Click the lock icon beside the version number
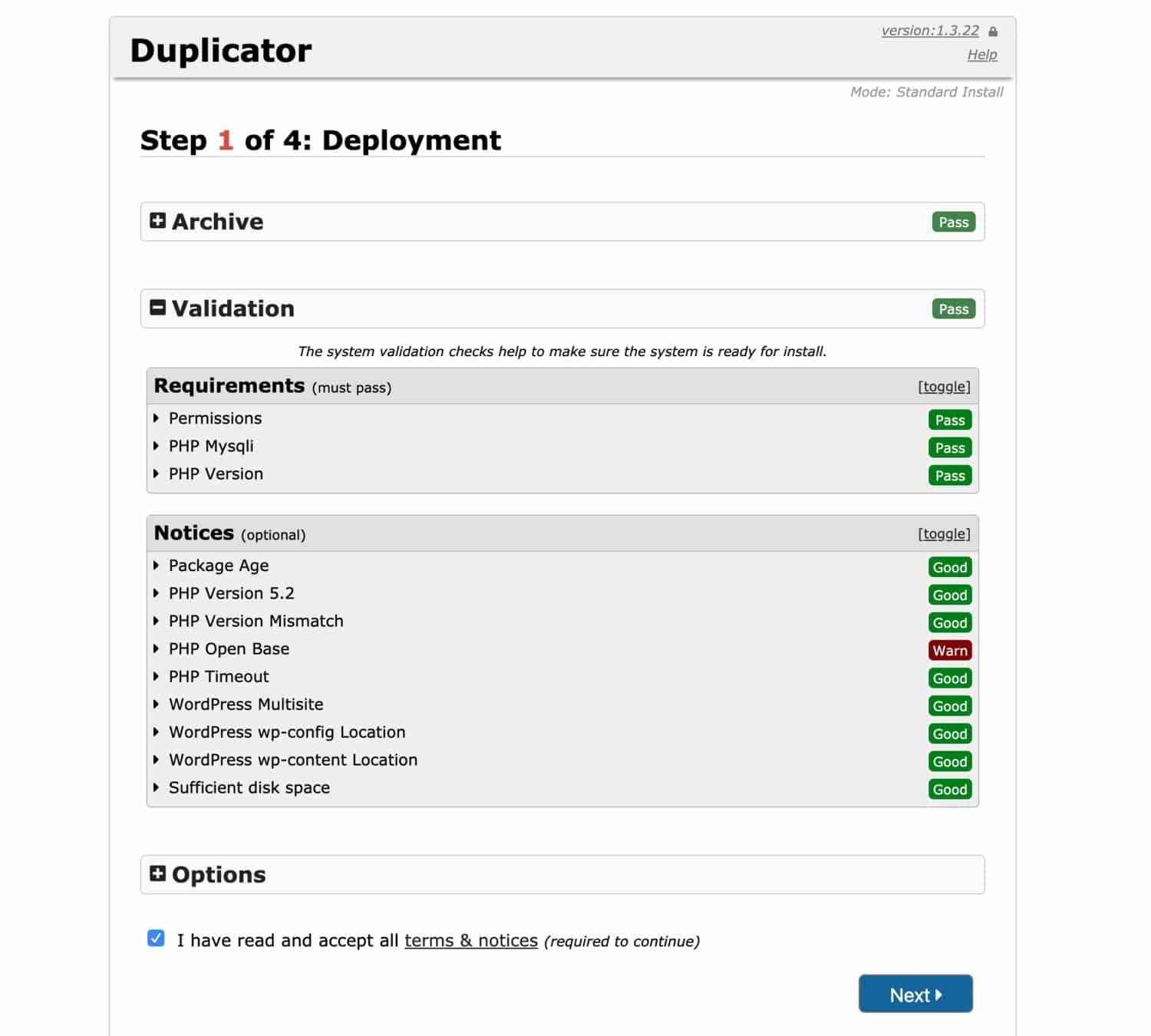 pos(993,31)
